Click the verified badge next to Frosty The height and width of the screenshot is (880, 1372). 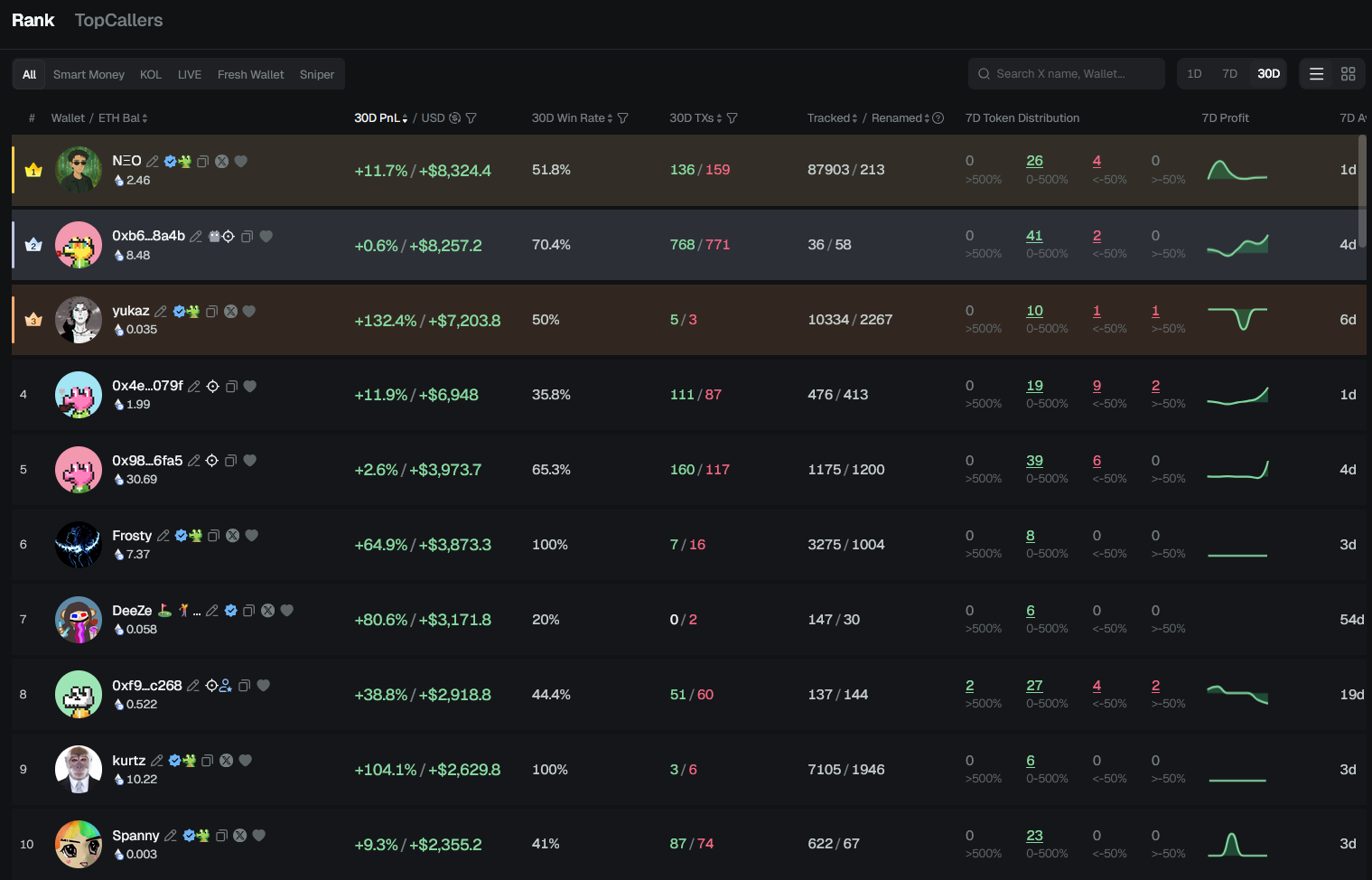point(181,536)
